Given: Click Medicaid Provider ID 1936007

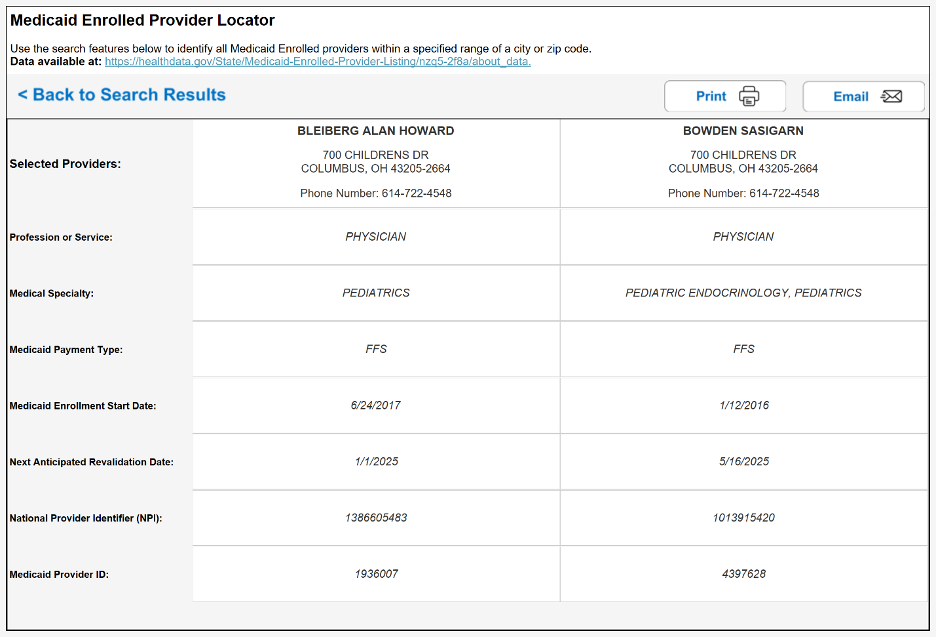Looking at the screenshot, I should click(x=376, y=574).
